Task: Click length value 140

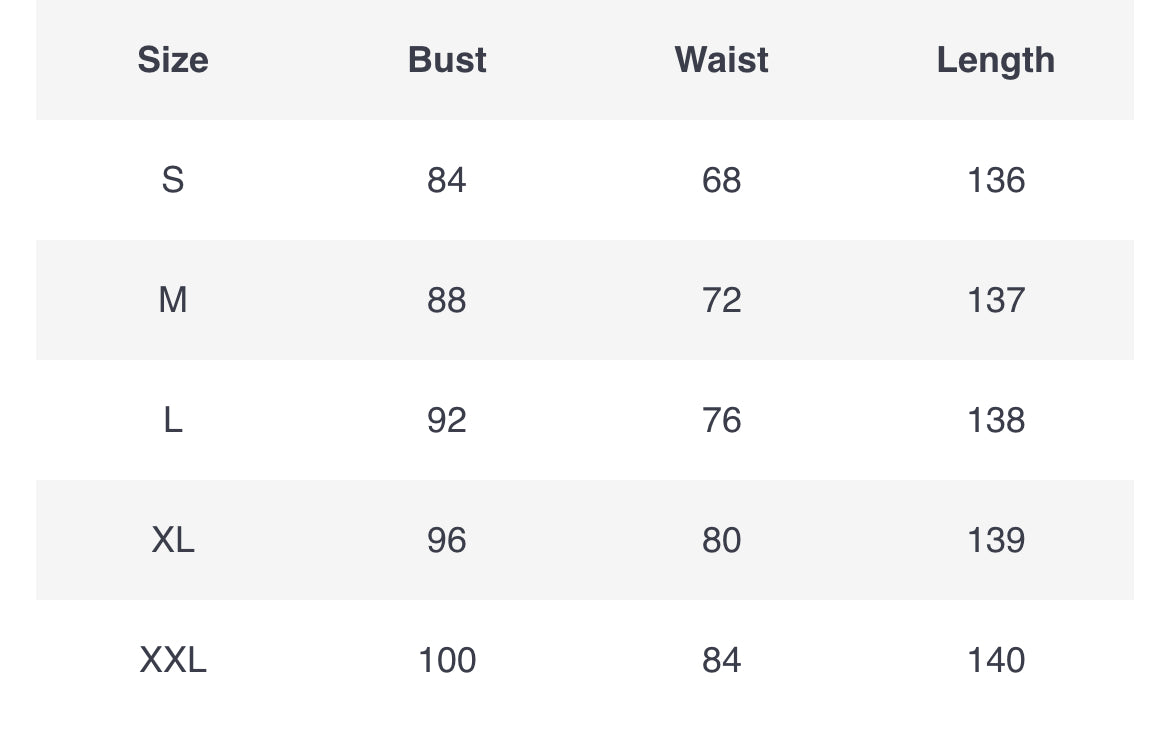Action: point(996,659)
